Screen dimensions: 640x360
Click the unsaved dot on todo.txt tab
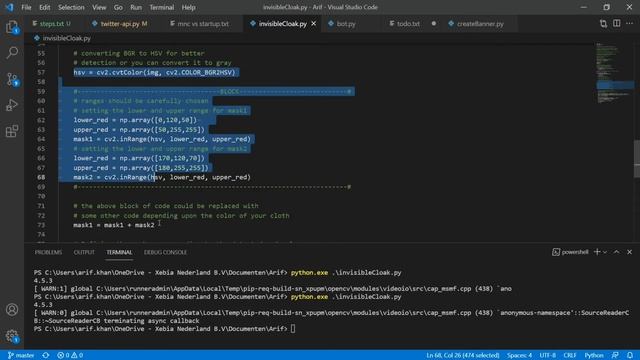433,24
